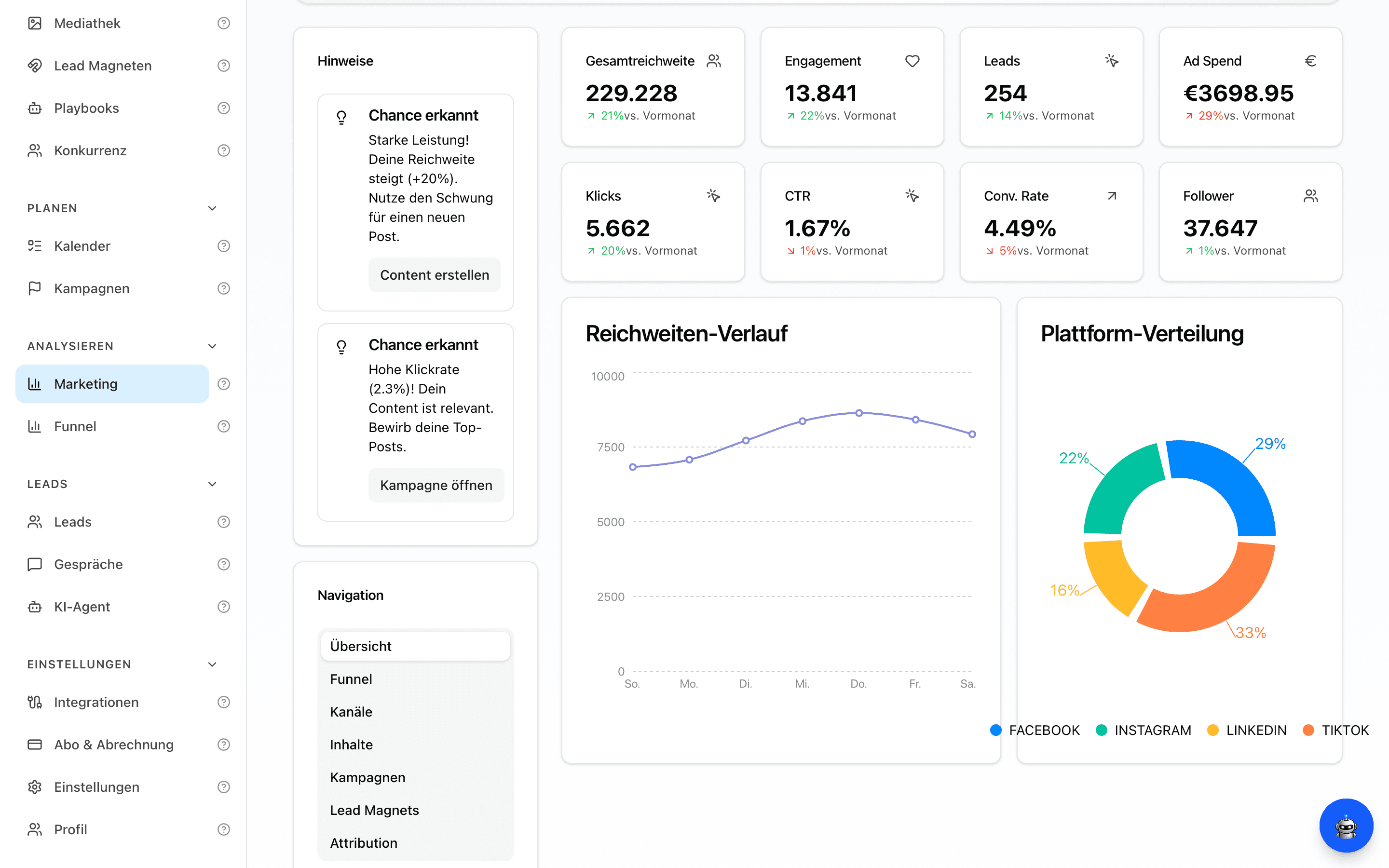Click help icon next to Lead Magneten

click(x=224, y=66)
